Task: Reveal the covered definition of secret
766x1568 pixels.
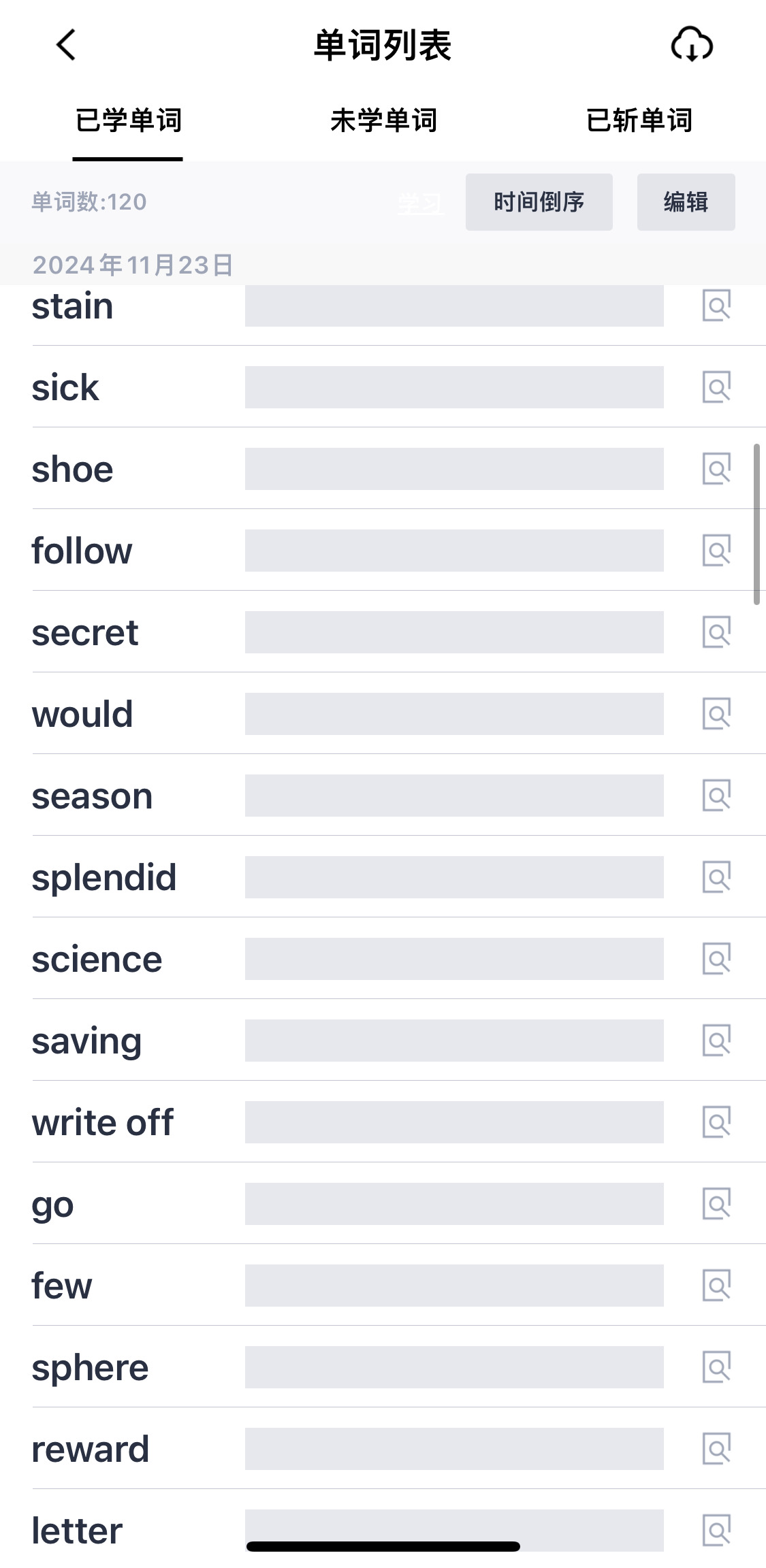Action: pos(454,632)
